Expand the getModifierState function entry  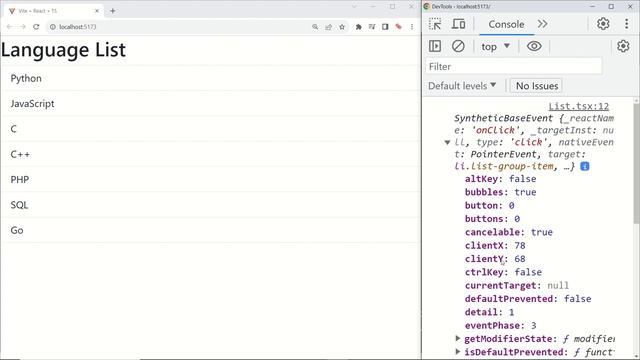point(458,338)
